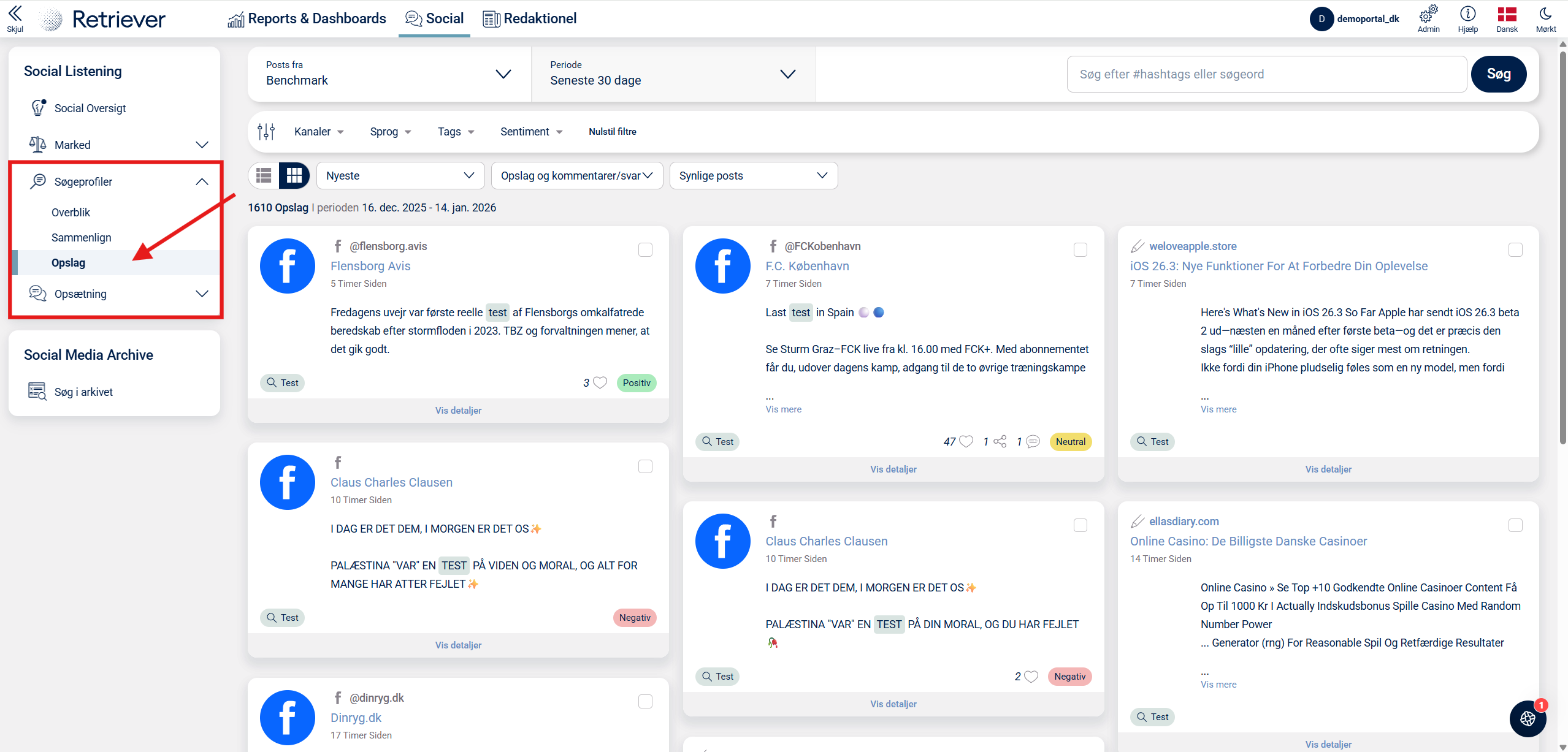
Task: Click the hashtag search input field
Action: (x=1266, y=74)
